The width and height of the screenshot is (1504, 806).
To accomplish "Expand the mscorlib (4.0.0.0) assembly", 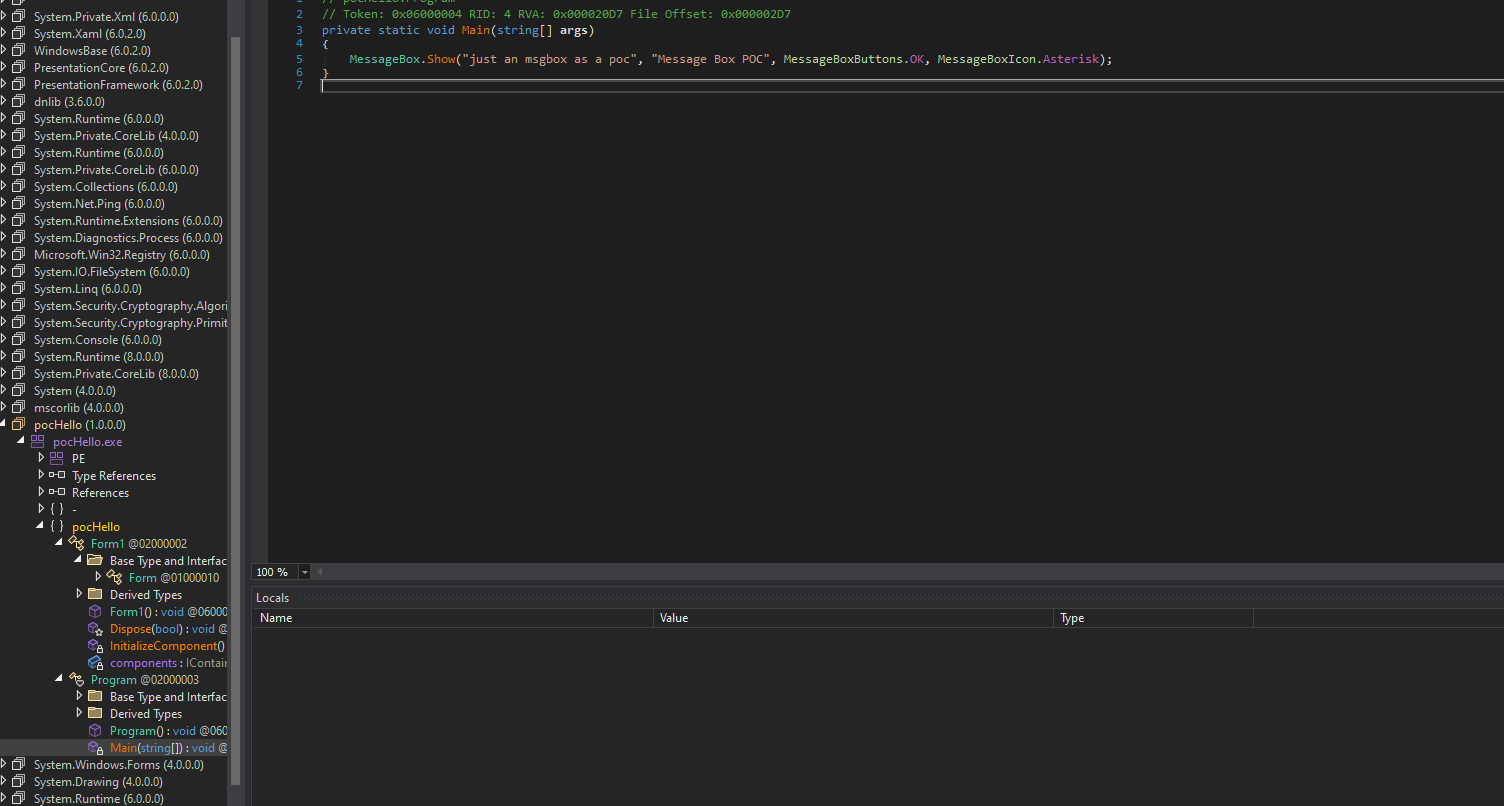I will point(3,408).
